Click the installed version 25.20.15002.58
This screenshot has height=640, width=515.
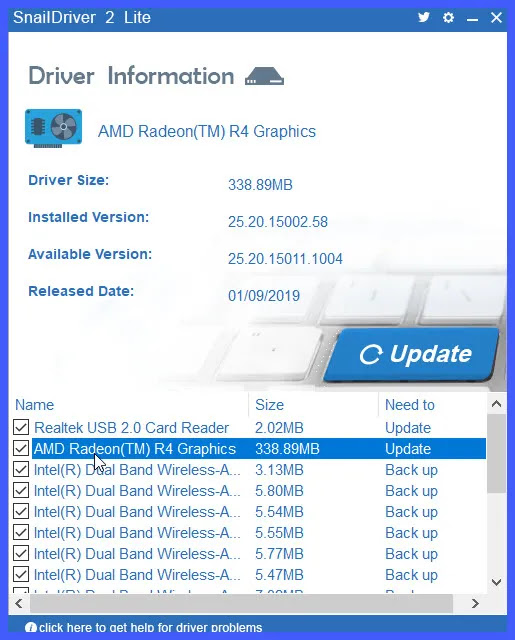277,222
